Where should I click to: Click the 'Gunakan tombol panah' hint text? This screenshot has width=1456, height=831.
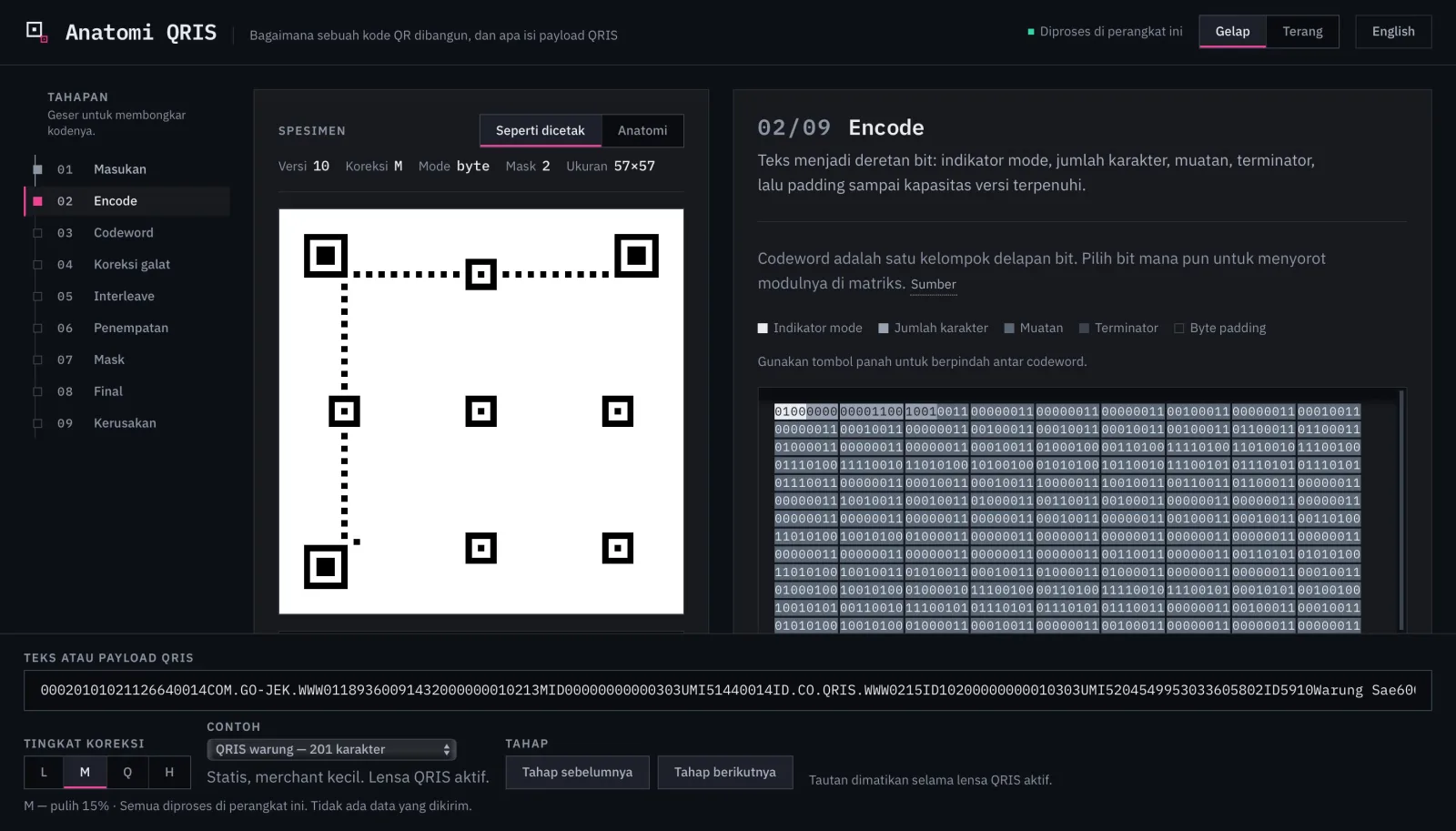click(922, 362)
